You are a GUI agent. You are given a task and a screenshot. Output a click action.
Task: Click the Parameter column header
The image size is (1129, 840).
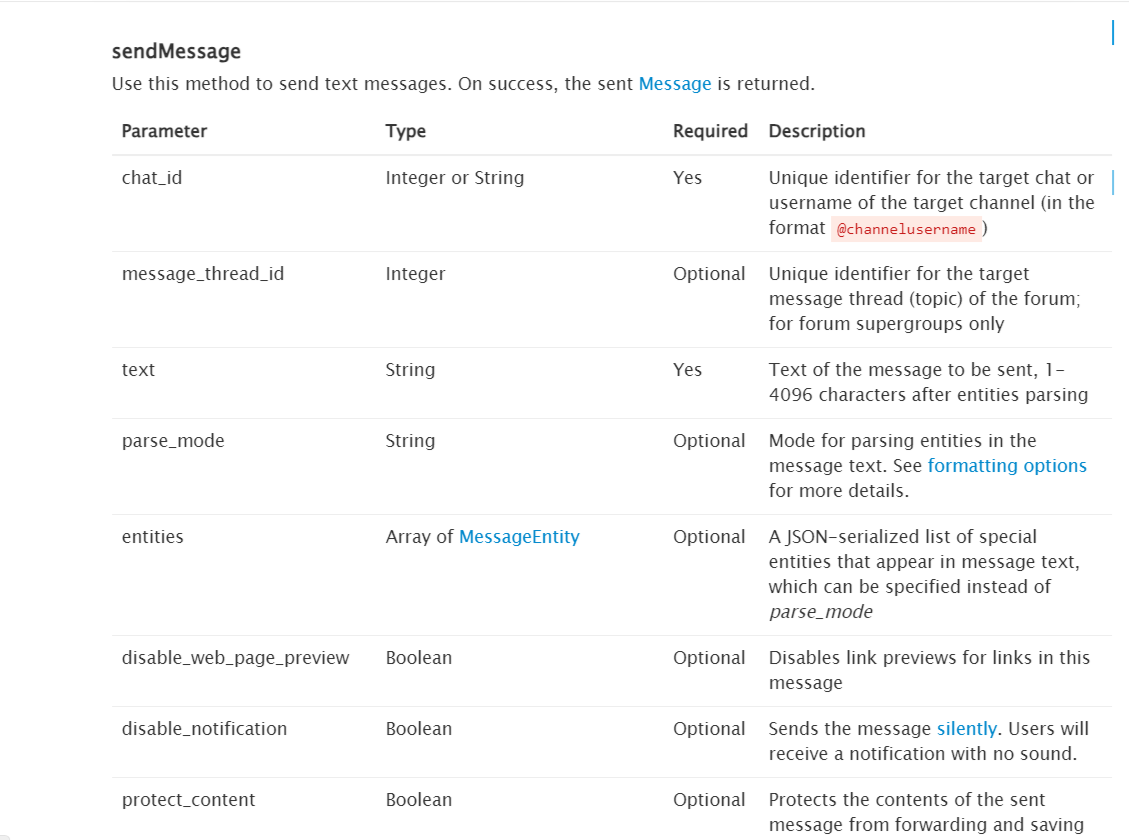click(x=164, y=131)
